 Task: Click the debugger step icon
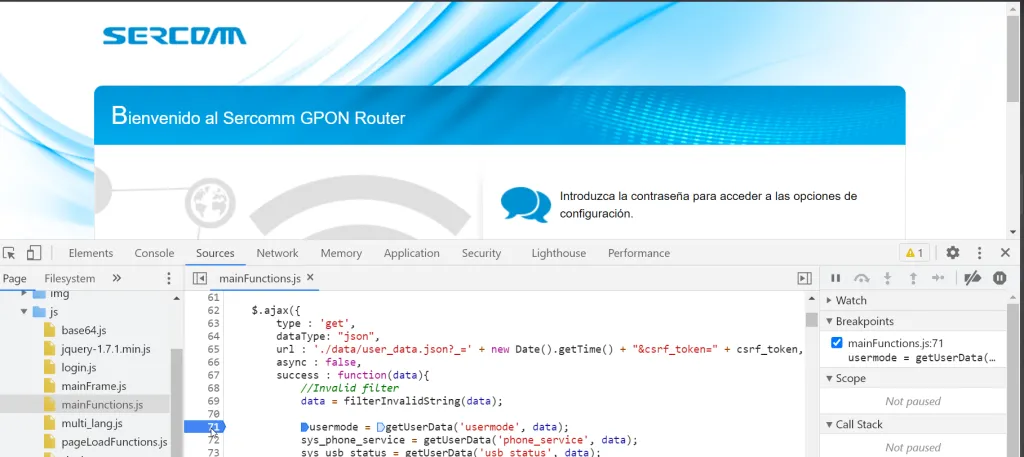point(938,278)
